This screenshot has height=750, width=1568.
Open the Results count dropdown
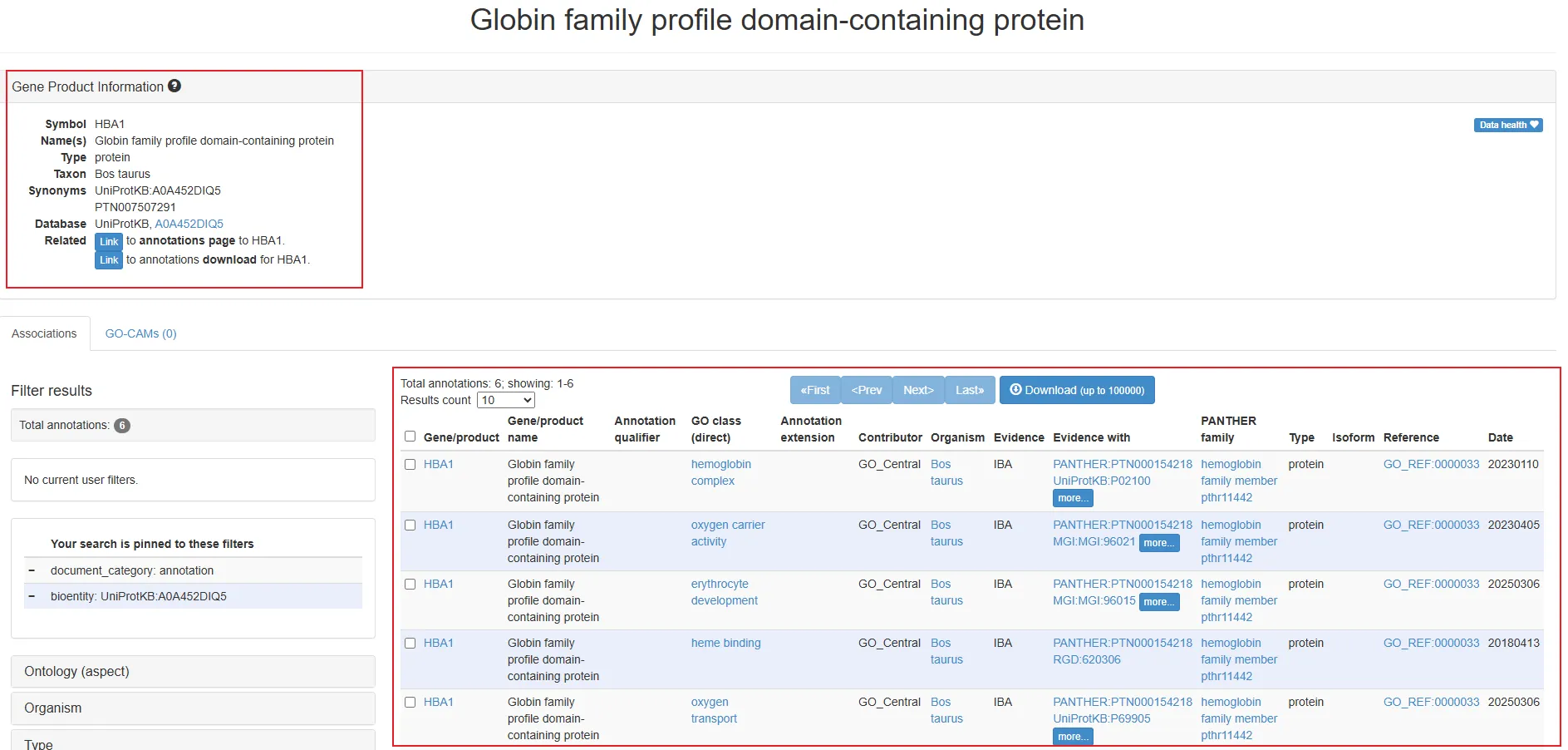click(x=505, y=400)
